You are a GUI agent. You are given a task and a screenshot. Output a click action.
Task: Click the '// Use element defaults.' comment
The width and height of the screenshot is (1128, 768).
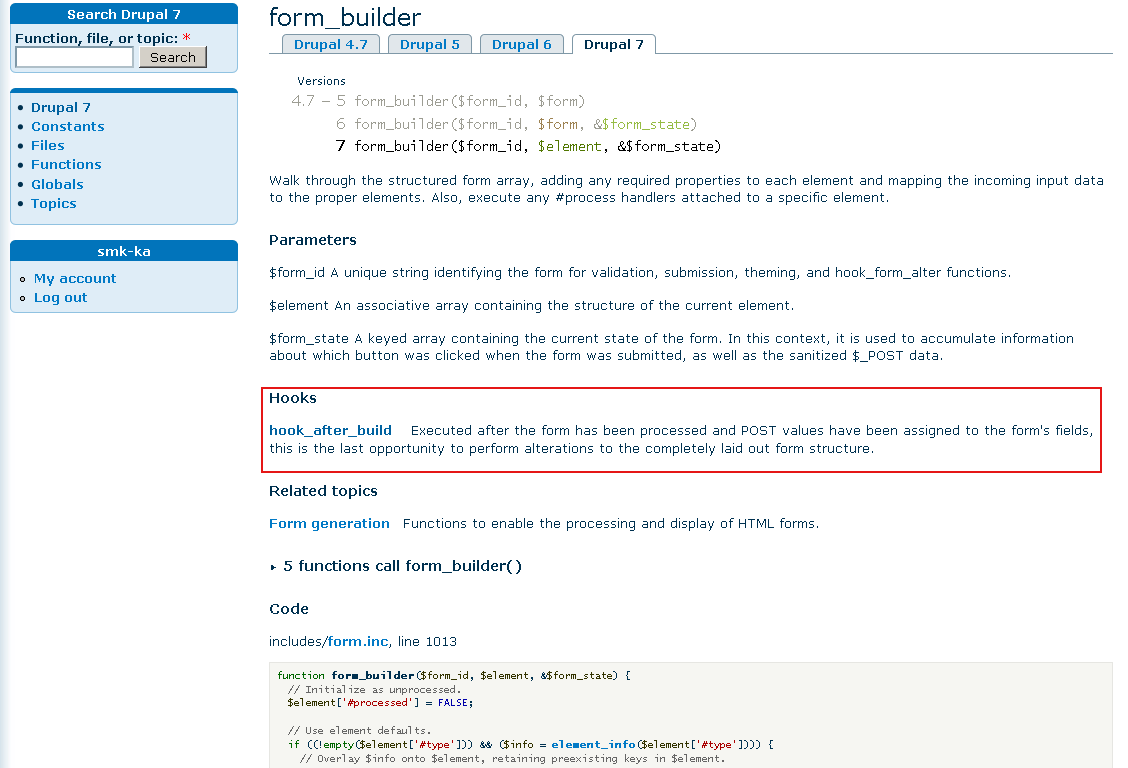(359, 731)
